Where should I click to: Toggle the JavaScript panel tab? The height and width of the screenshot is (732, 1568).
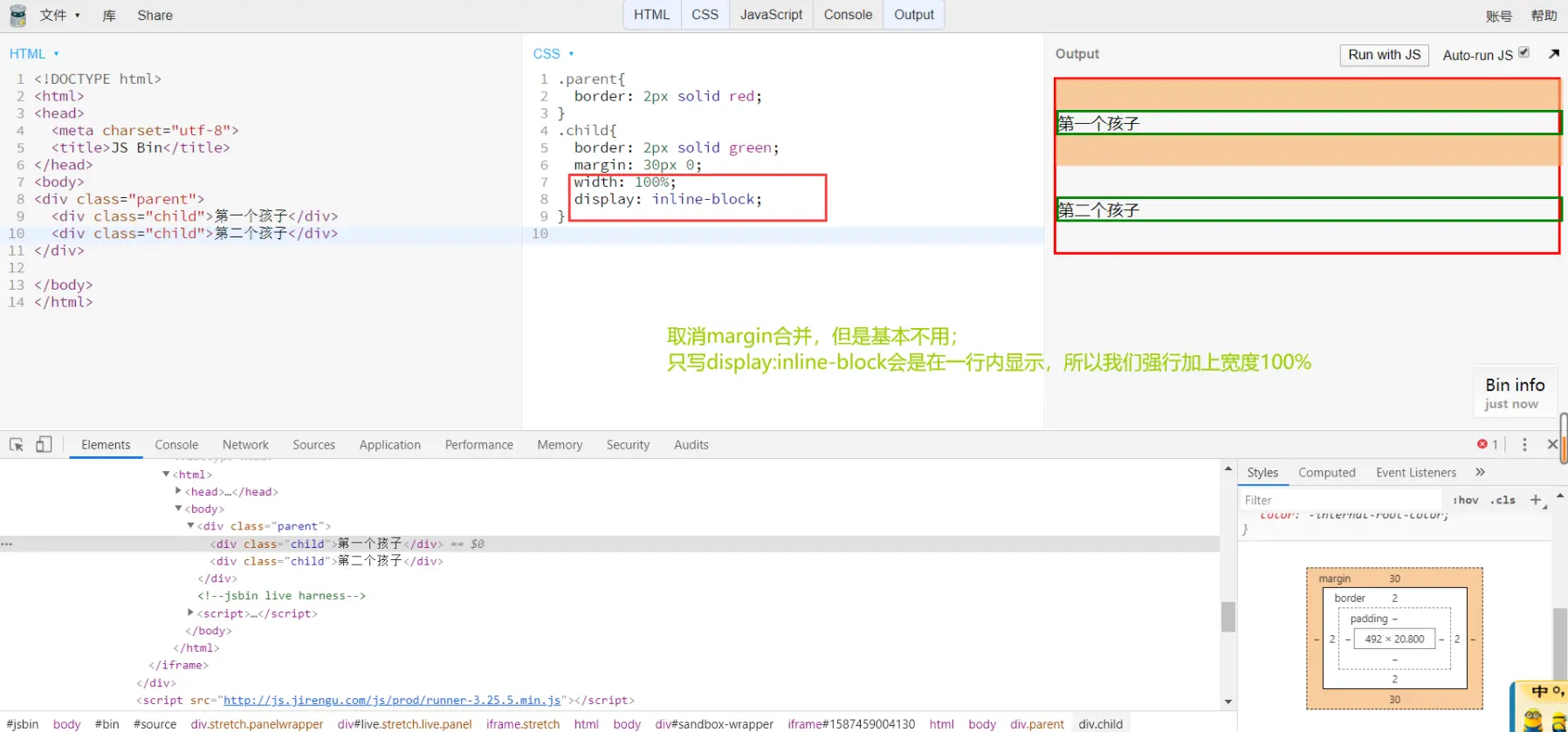[772, 15]
